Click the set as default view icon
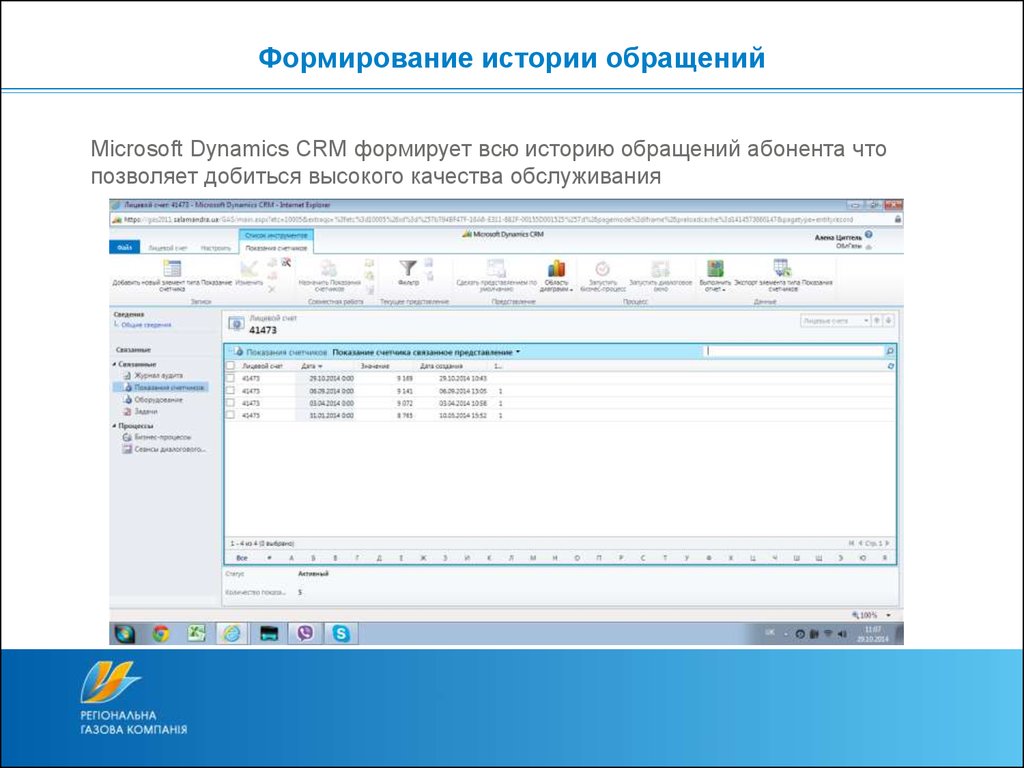Image resolution: width=1024 pixels, height=768 pixels. click(496, 268)
